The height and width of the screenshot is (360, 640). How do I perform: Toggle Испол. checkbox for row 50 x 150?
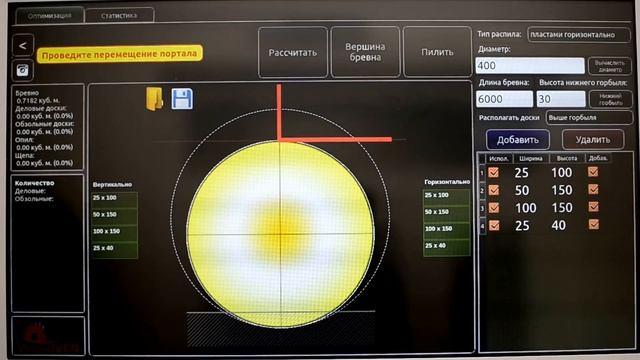click(493, 190)
